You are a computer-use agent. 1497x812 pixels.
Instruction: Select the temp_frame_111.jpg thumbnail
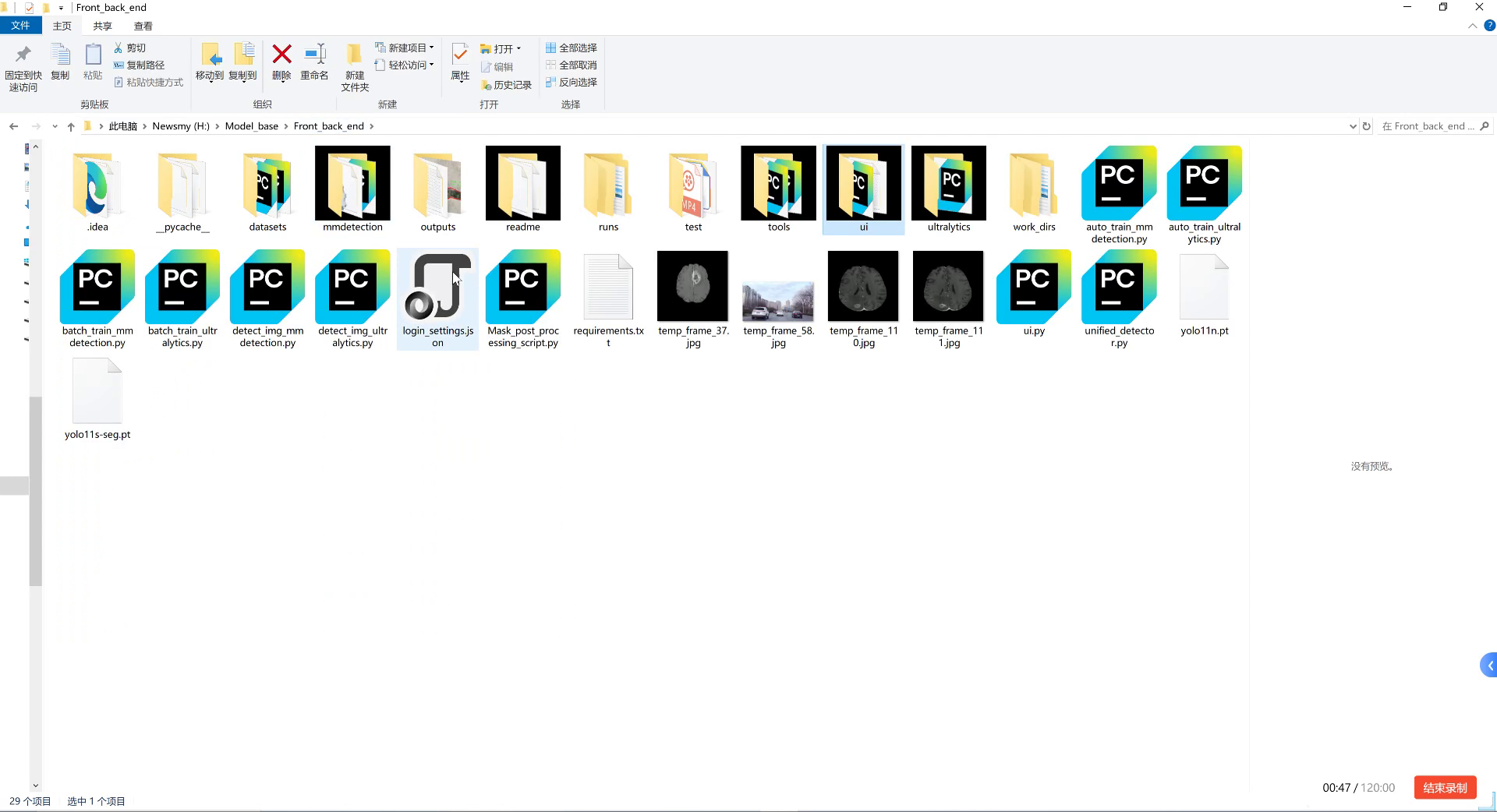pyautogui.click(x=949, y=299)
